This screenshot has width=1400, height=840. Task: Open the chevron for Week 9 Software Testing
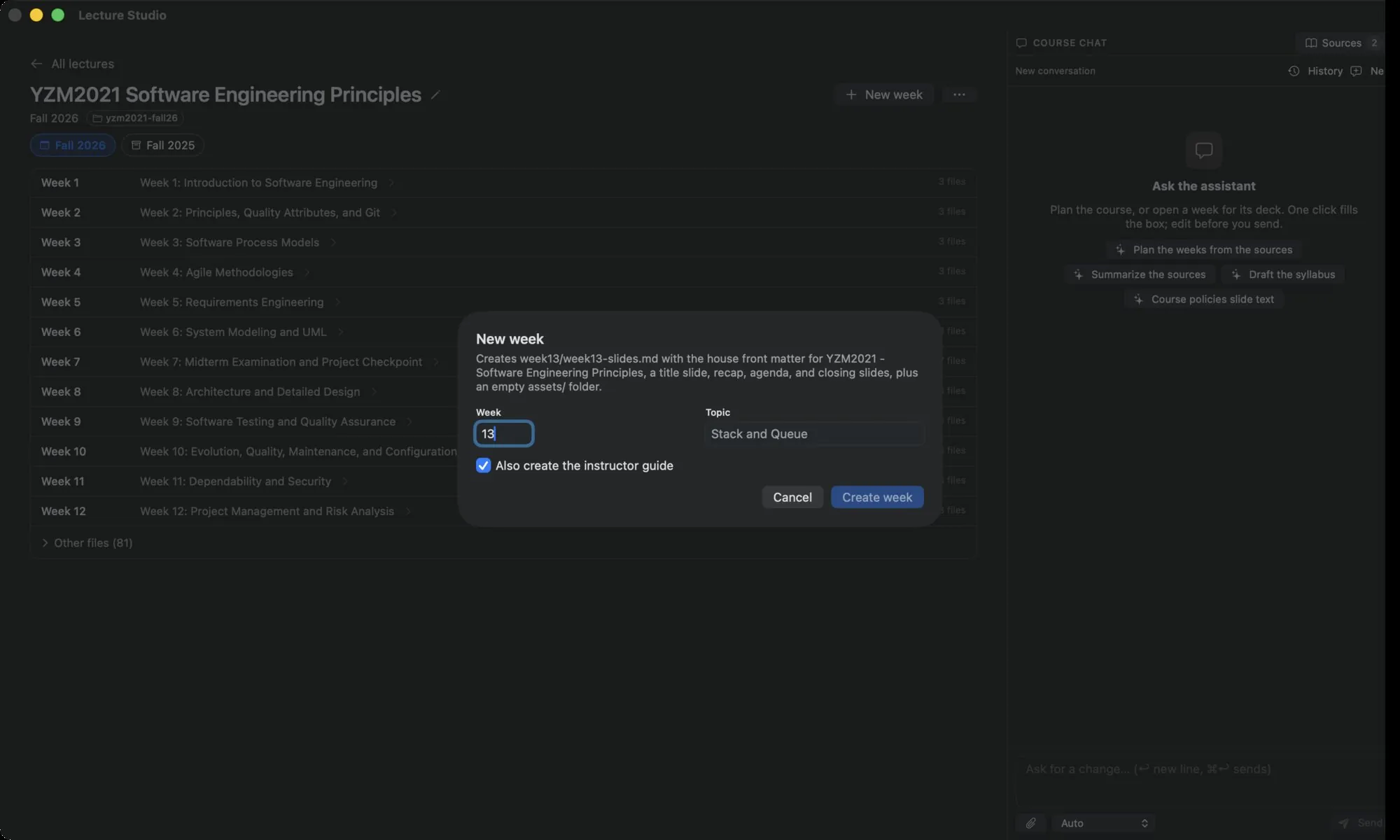tap(409, 421)
